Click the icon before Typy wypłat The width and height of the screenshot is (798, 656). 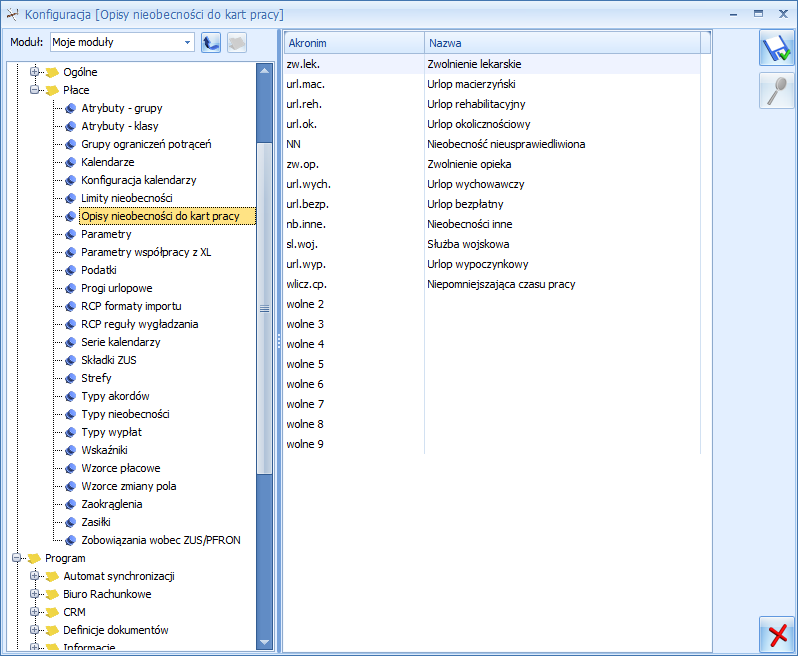pyautogui.click(x=71, y=433)
